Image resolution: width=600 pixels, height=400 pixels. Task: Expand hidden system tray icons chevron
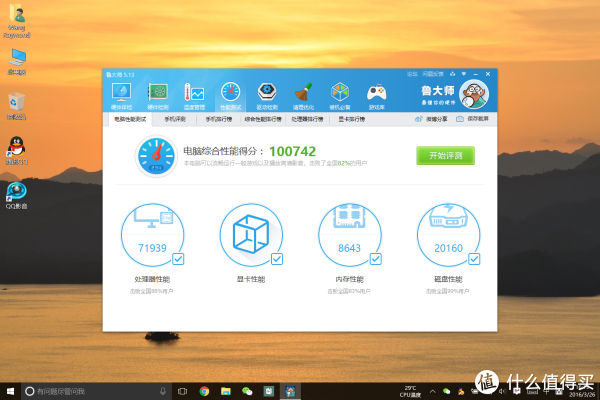point(433,391)
